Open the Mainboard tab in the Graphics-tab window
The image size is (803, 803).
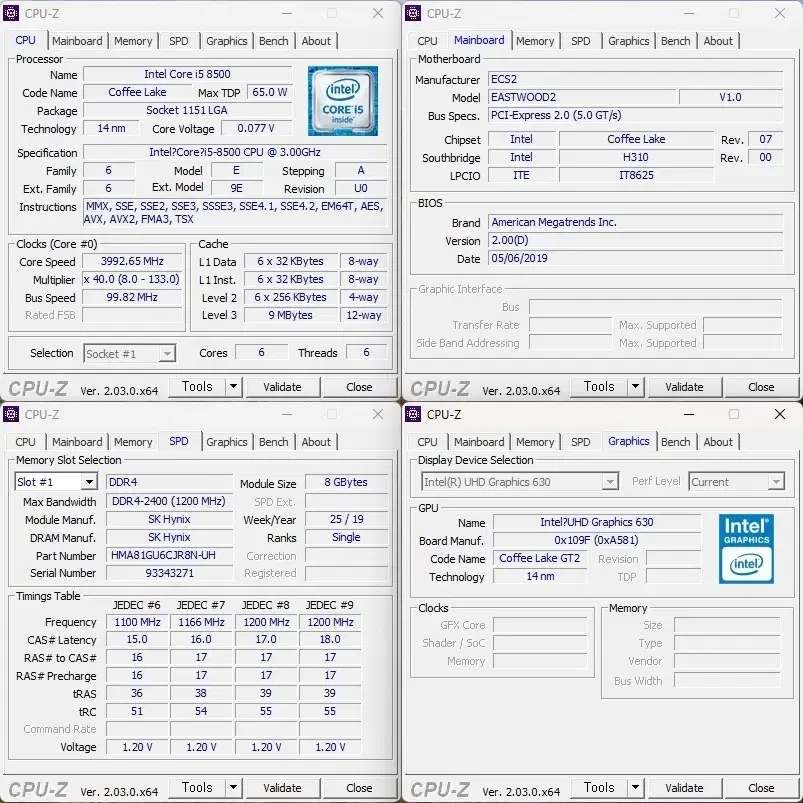(479, 442)
